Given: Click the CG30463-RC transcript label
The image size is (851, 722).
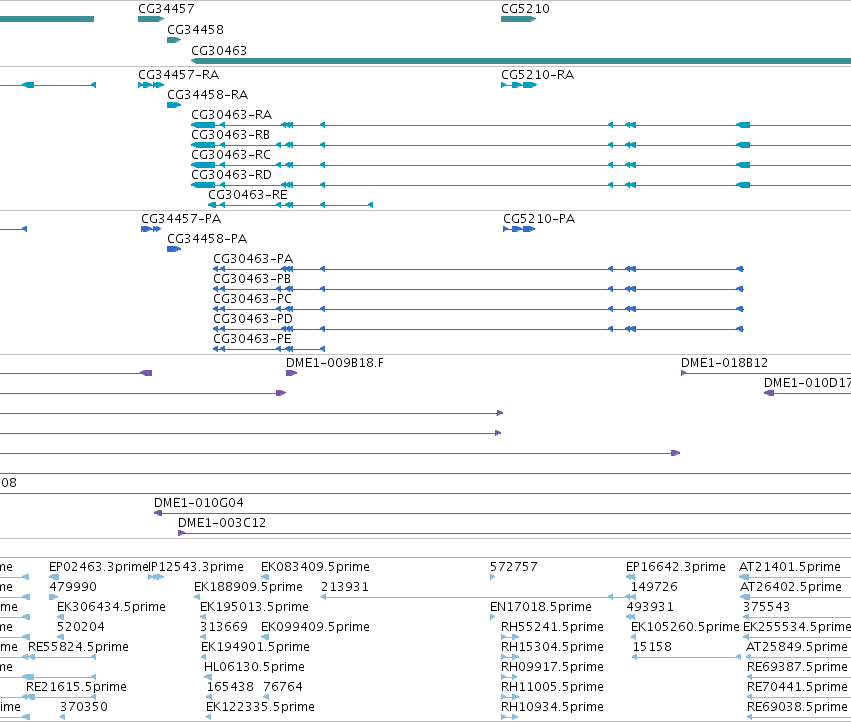Looking at the screenshot, I should 231,155.
